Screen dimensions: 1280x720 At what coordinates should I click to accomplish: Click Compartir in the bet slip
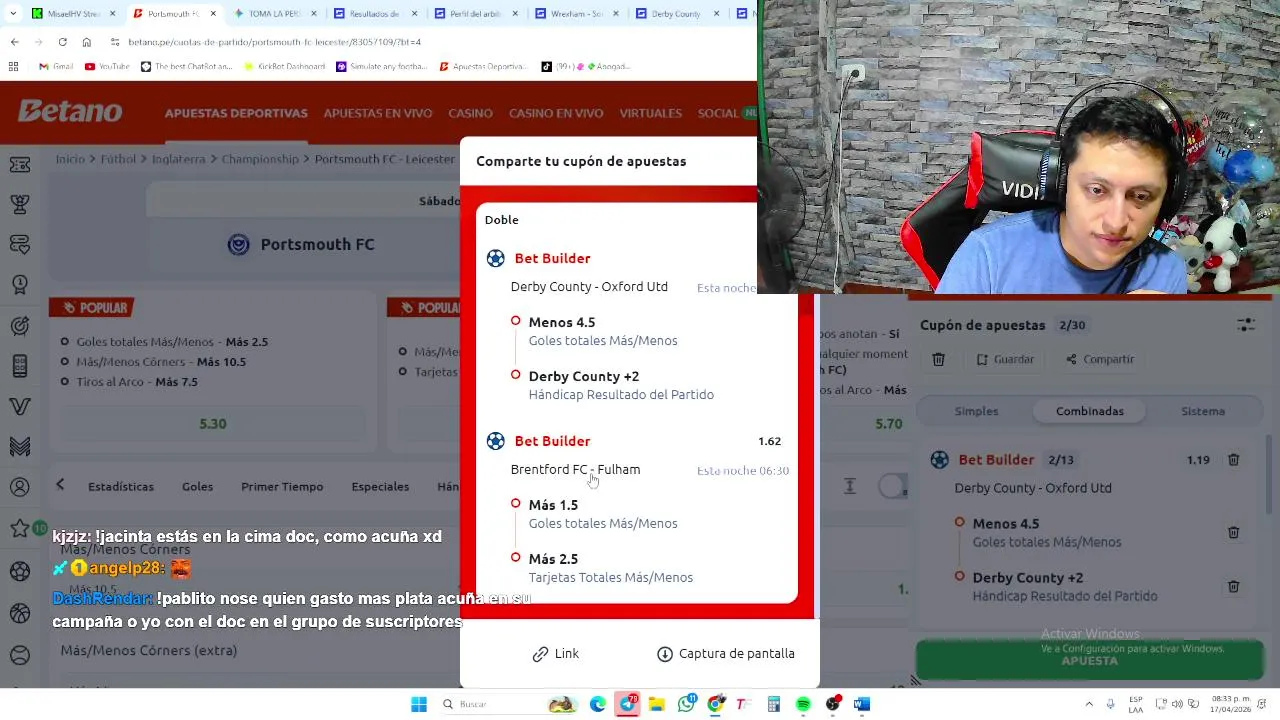pyautogui.click(x=1099, y=359)
